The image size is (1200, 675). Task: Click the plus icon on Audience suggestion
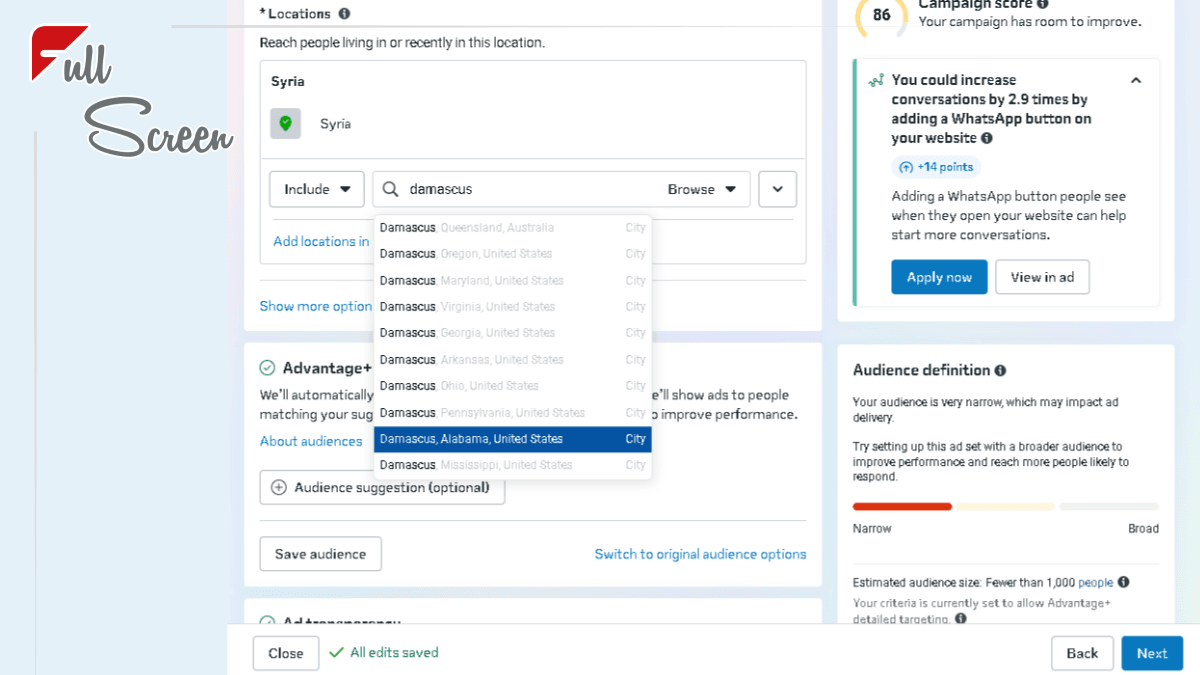(279, 488)
